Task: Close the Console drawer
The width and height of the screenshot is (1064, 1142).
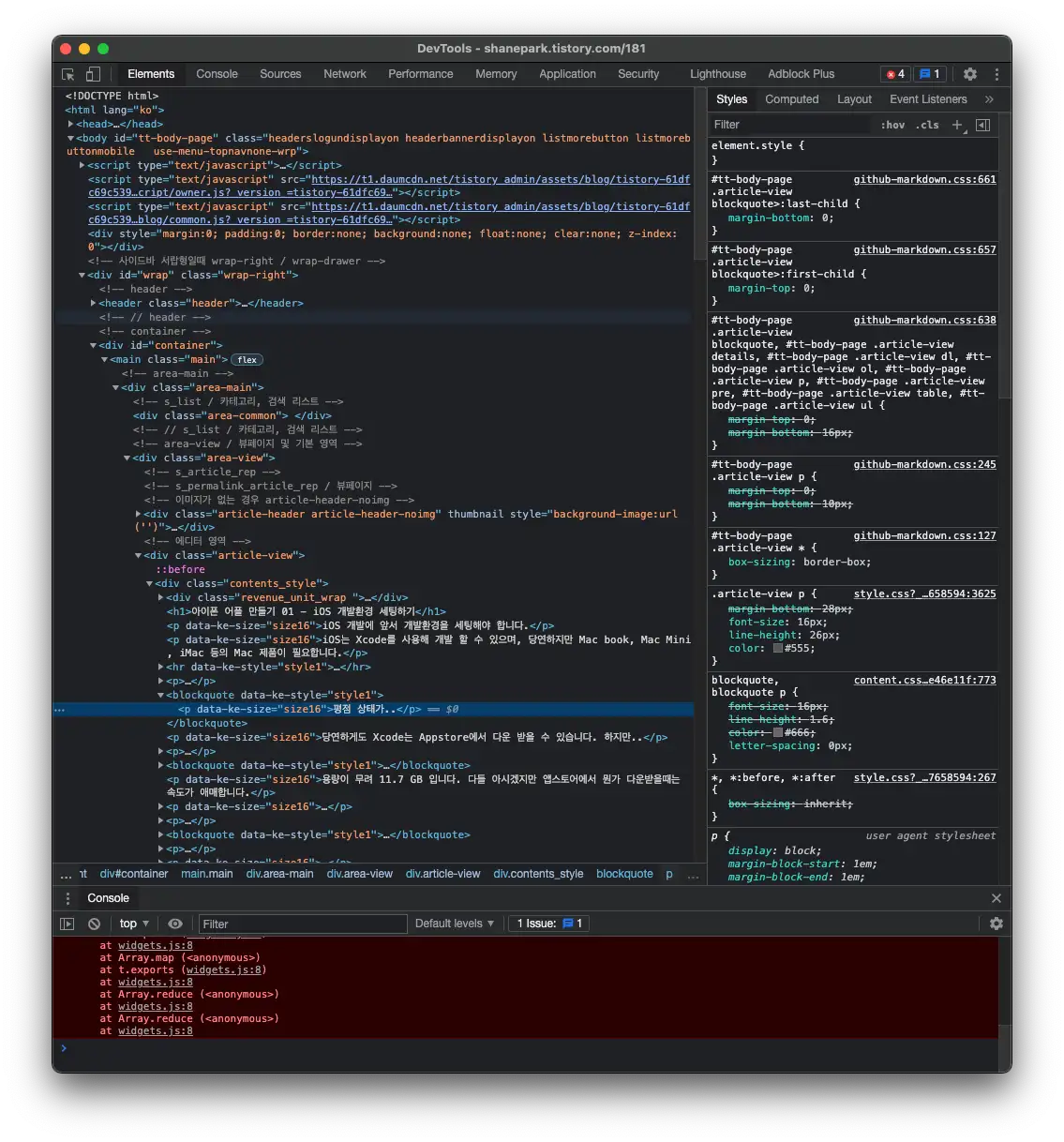Action: point(997,898)
